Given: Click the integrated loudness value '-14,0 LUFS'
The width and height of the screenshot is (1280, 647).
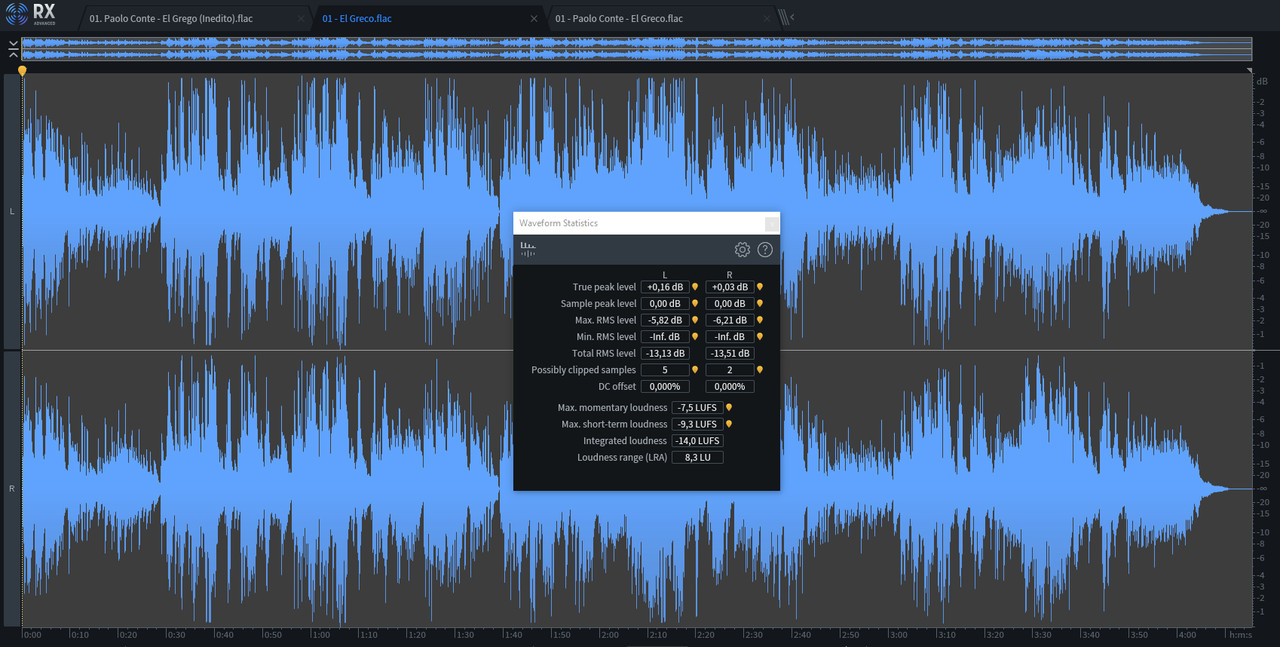Looking at the screenshot, I should click(697, 441).
